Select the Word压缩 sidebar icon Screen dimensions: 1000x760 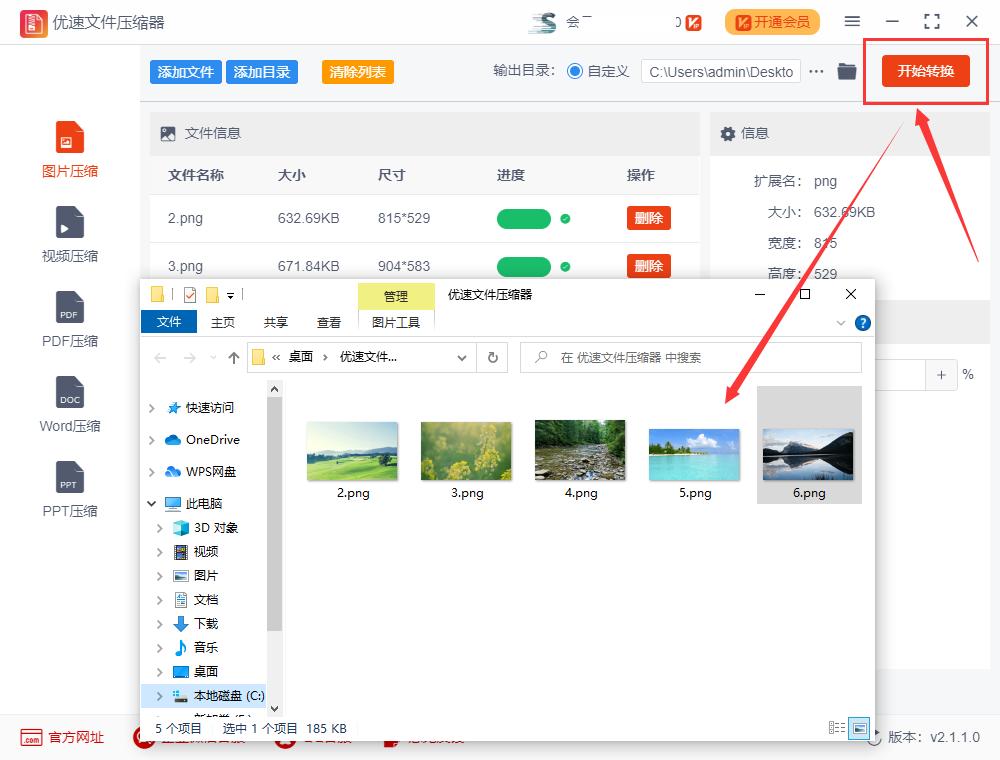click(69, 403)
